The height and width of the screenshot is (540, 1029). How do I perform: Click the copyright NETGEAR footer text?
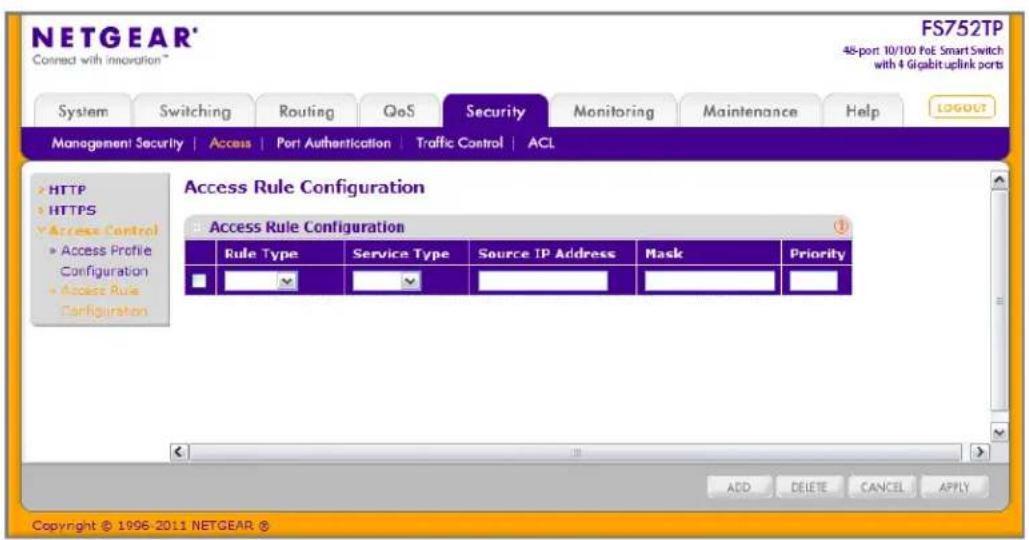click(x=150, y=526)
